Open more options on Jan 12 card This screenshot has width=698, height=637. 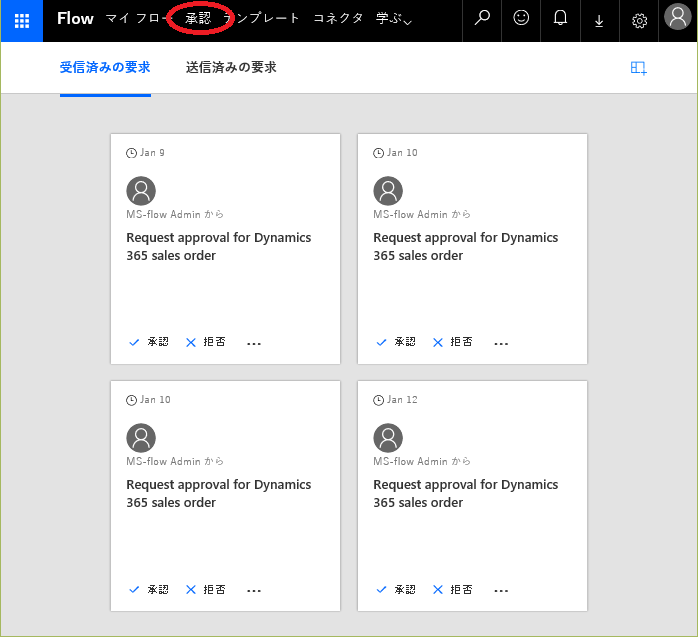click(x=501, y=591)
